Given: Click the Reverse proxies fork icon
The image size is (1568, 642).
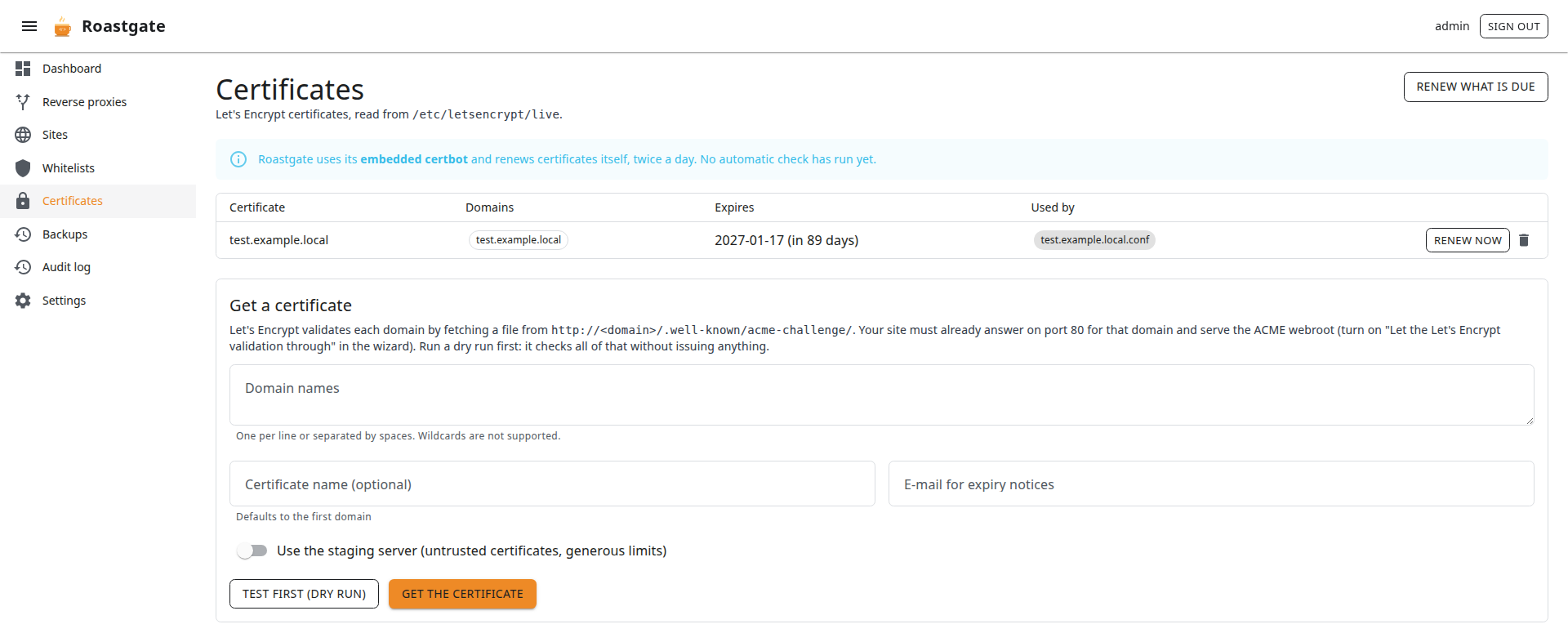Looking at the screenshot, I should coord(23,102).
